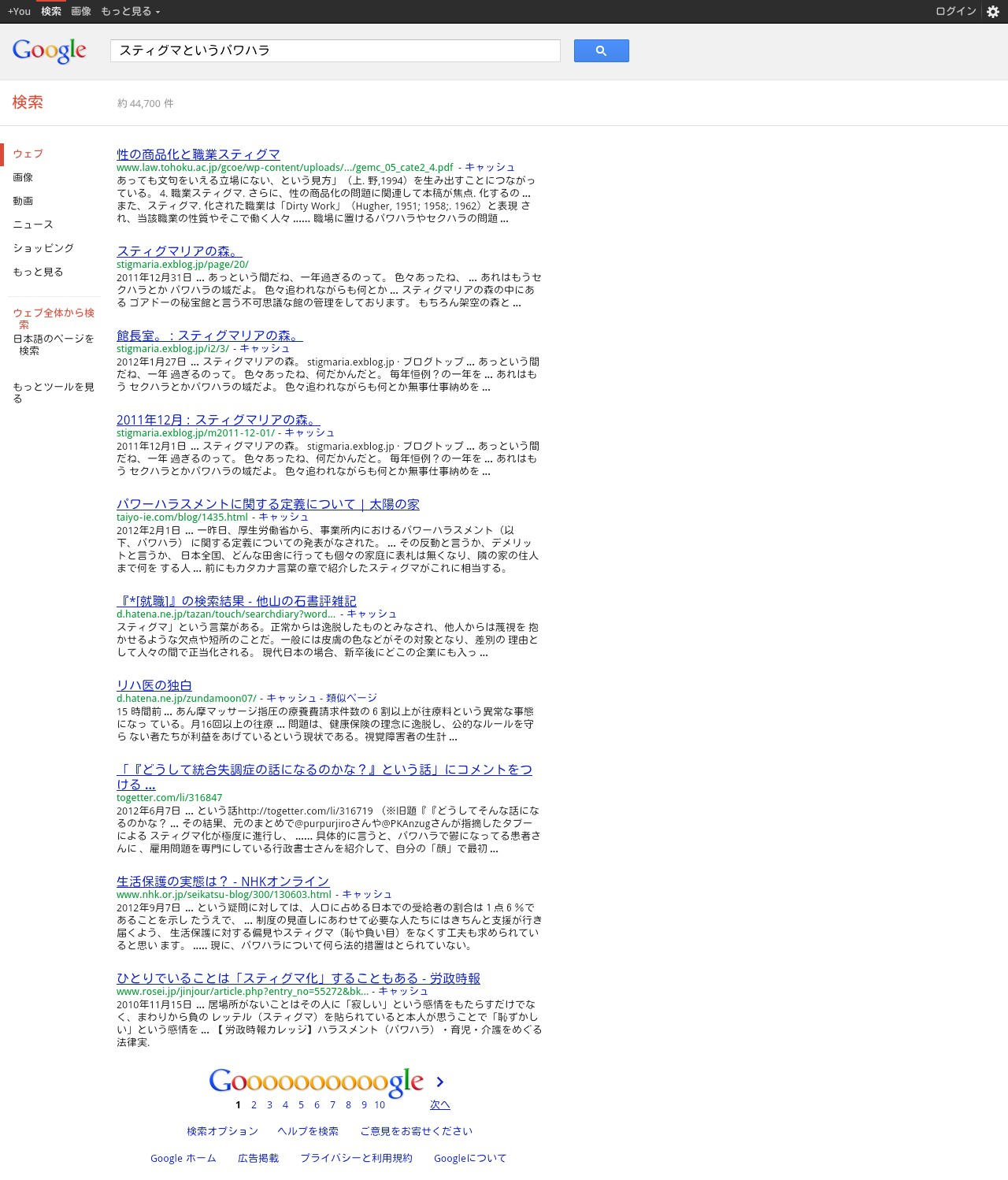Select 動画 in the left sidebar
This screenshot has width=1008, height=1180.
click(23, 201)
